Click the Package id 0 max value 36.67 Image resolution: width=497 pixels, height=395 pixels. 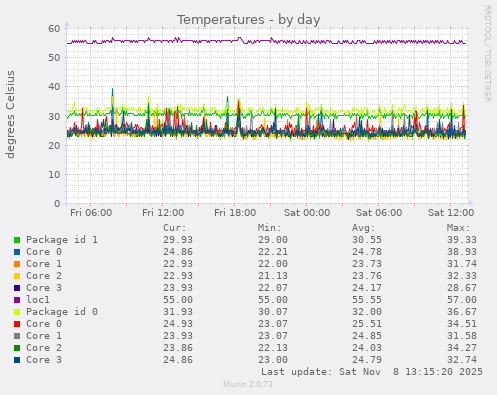[x=462, y=312]
